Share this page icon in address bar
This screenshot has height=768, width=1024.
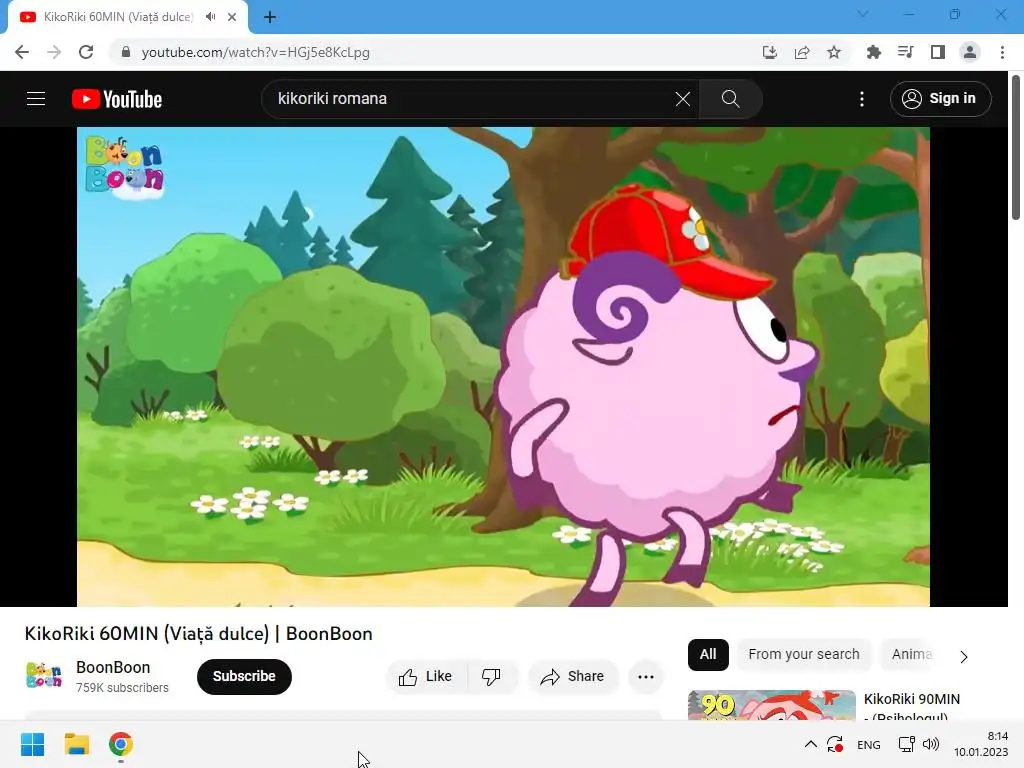pyautogui.click(x=802, y=52)
